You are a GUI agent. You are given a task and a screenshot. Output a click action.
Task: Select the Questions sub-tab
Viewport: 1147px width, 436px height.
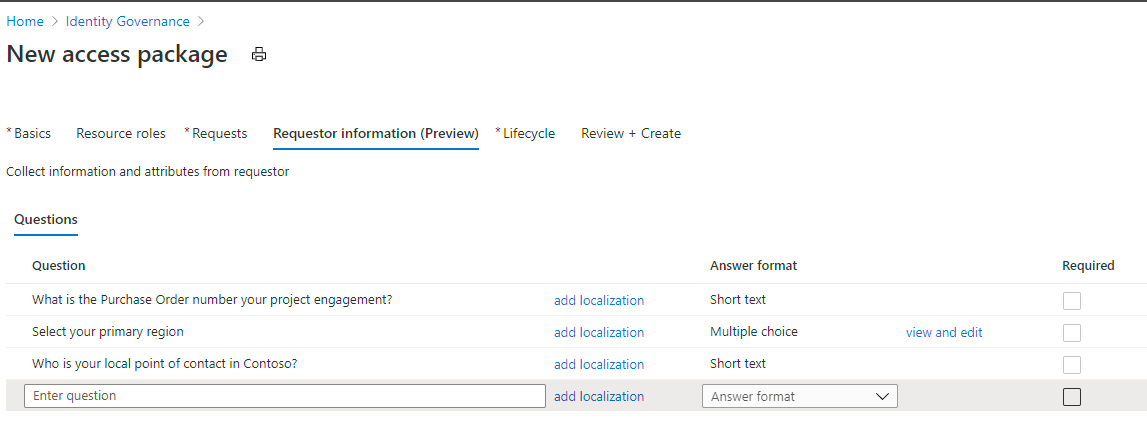[x=46, y=219]
